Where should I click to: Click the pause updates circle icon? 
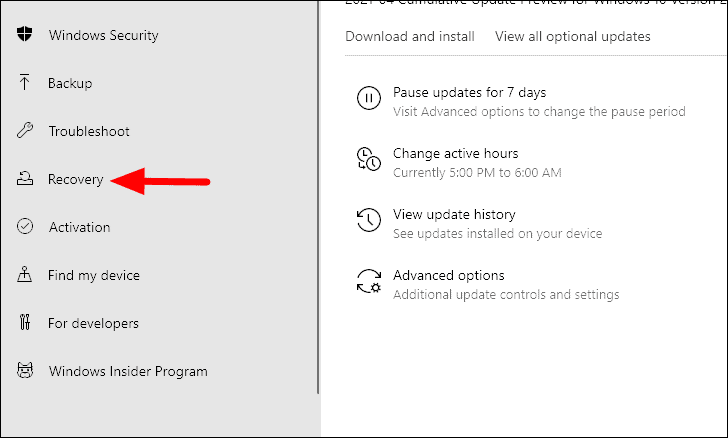pyautogui.click(x=369, y=98)
